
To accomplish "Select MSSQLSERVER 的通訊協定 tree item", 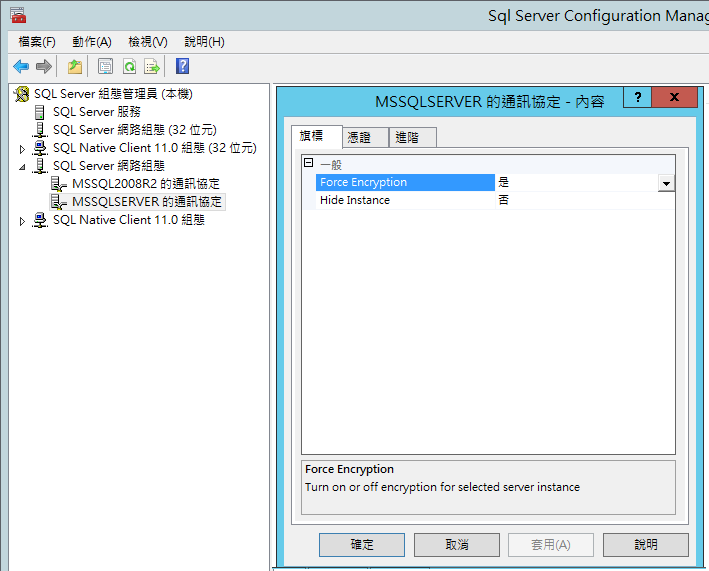I will (x=147, y=202).
